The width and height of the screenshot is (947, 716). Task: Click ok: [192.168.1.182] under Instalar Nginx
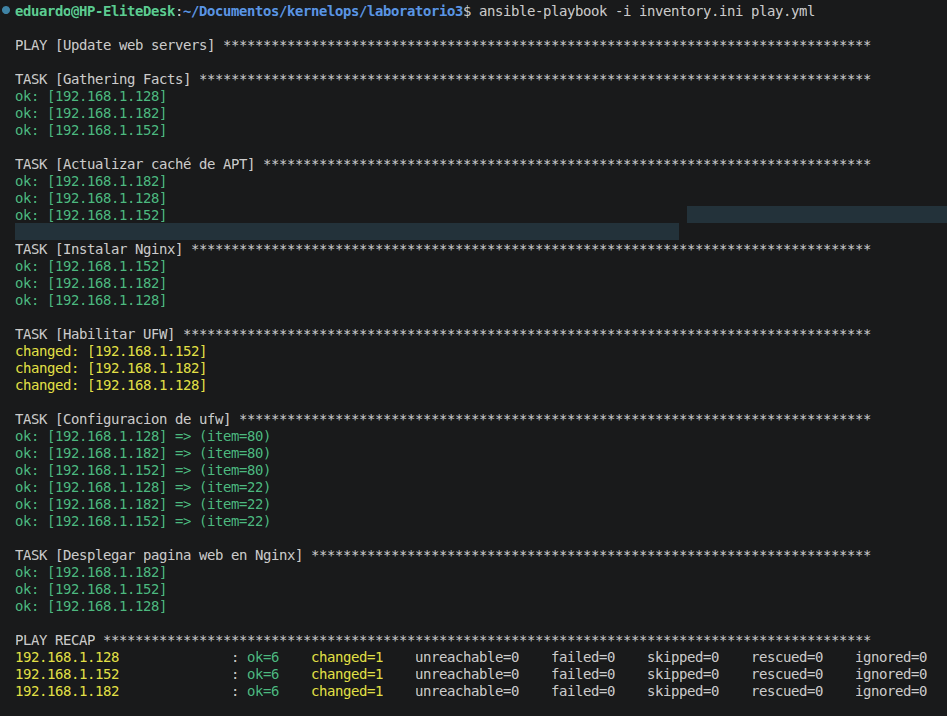(91, 284)
